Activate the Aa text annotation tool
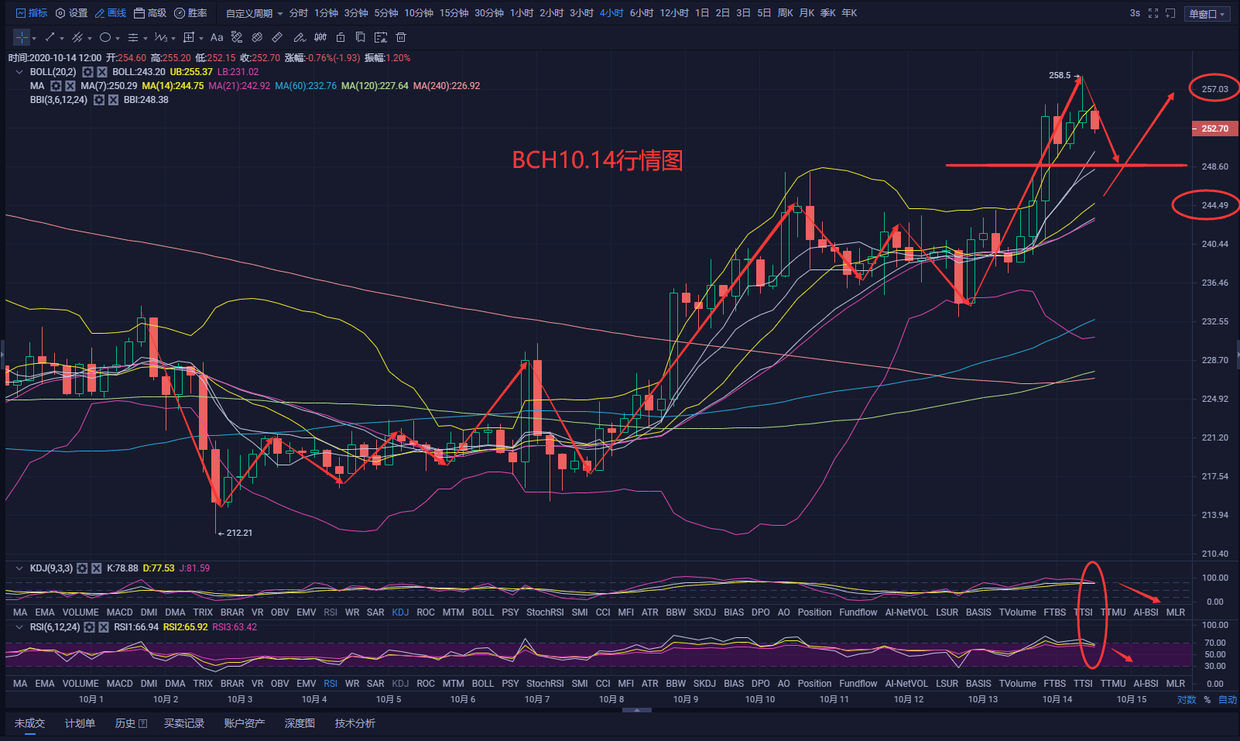 217,37
